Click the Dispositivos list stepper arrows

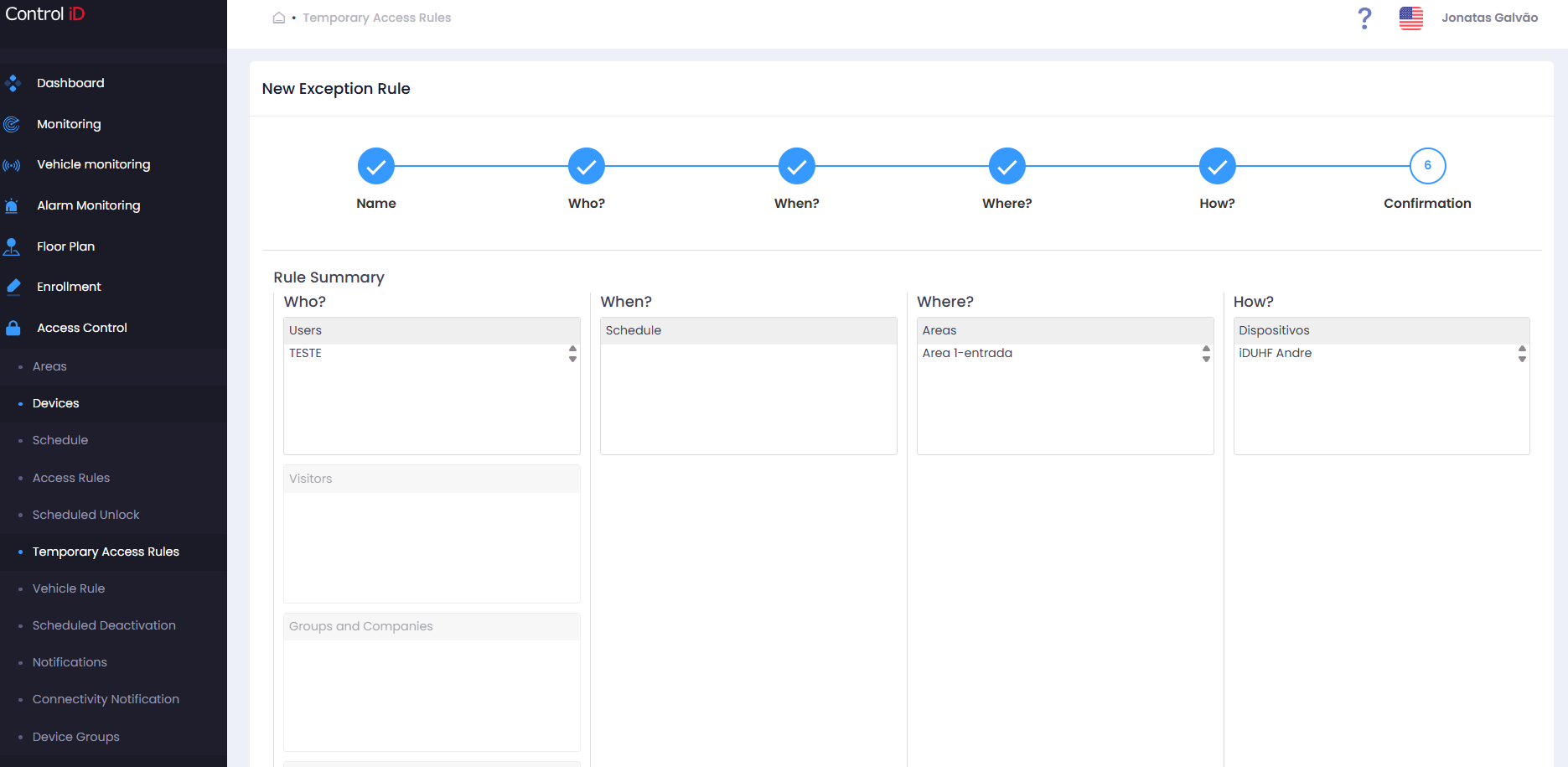(x=1522, y=354)
